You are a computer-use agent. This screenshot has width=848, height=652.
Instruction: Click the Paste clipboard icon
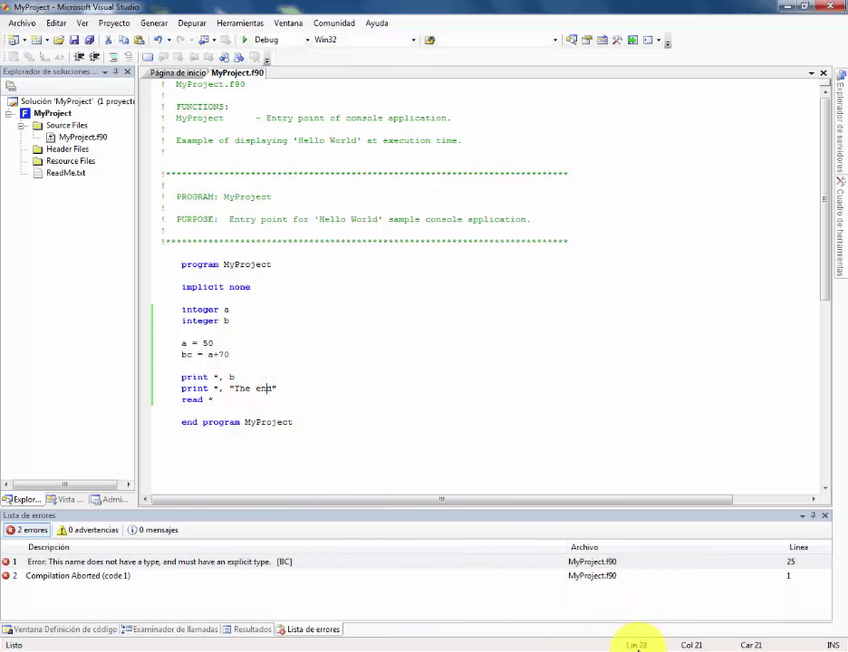coord(138,40)
